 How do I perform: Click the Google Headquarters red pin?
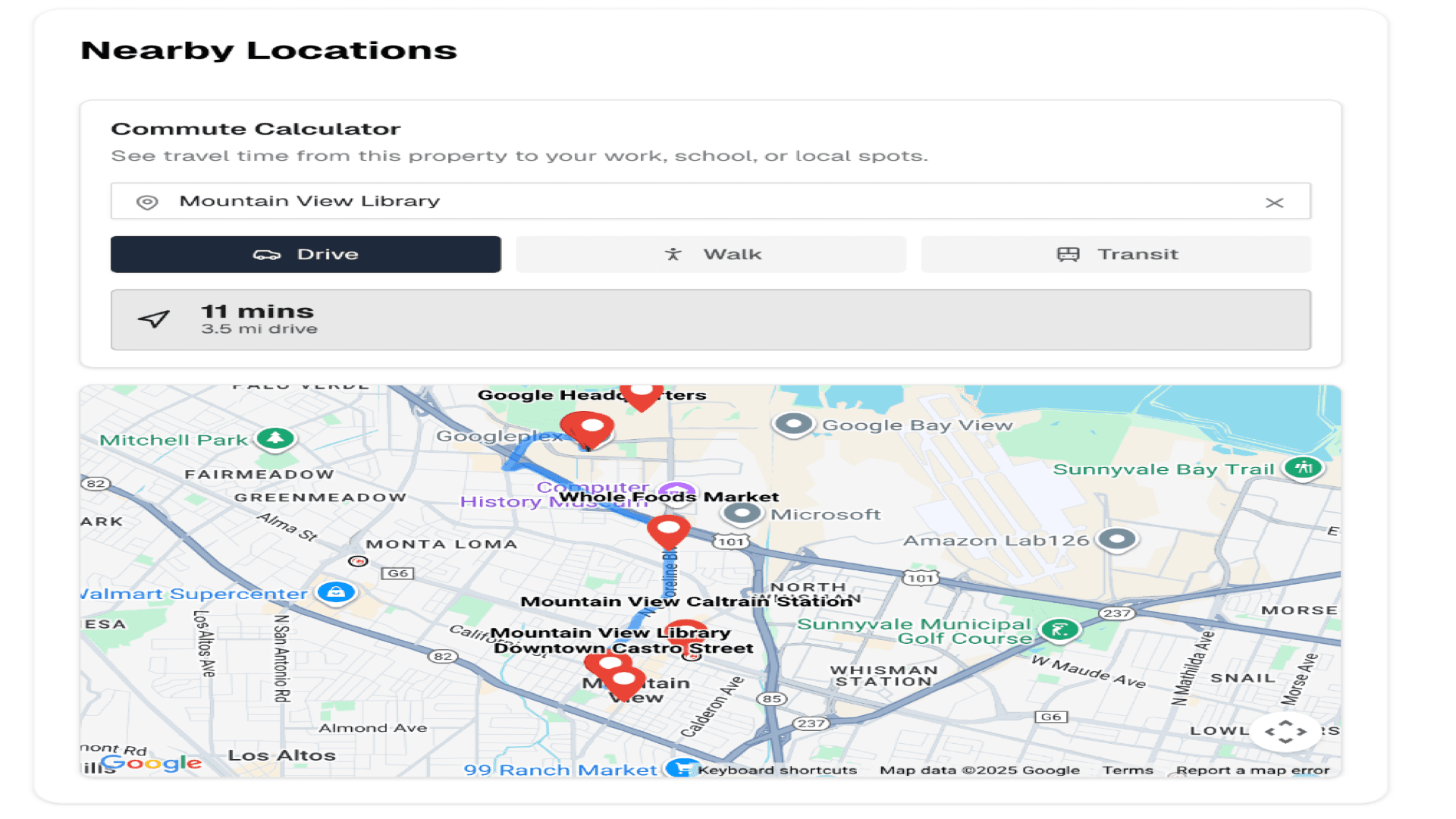(x=642, y=393)
